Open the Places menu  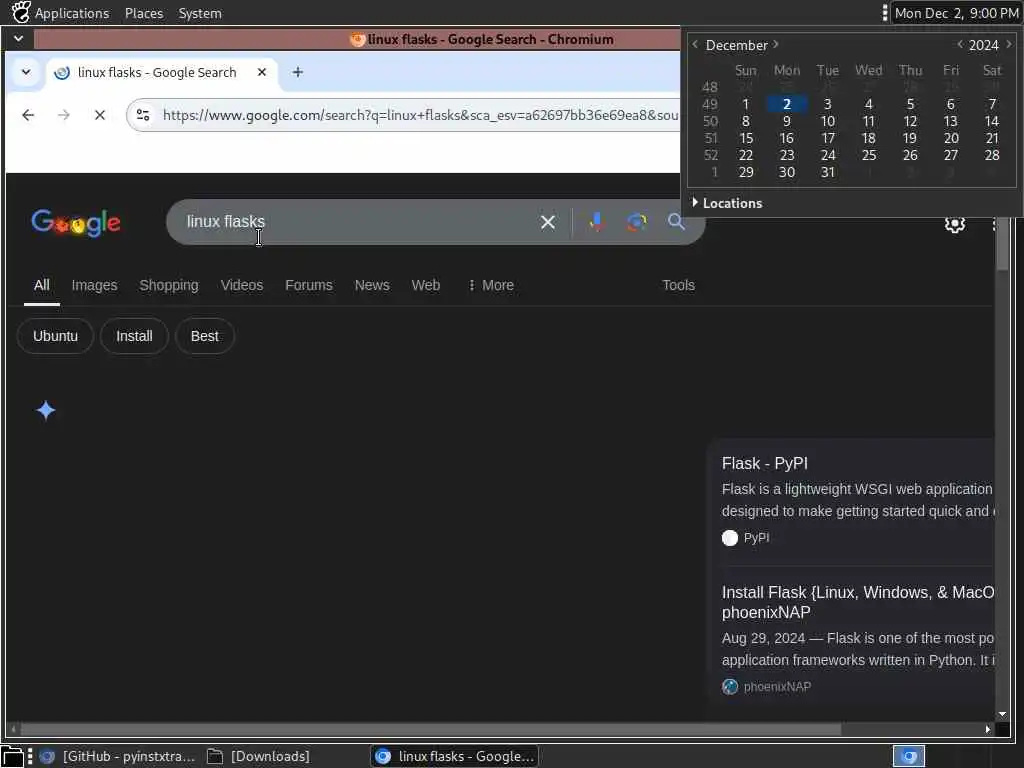pyautogui.click(x=144, y=13)
